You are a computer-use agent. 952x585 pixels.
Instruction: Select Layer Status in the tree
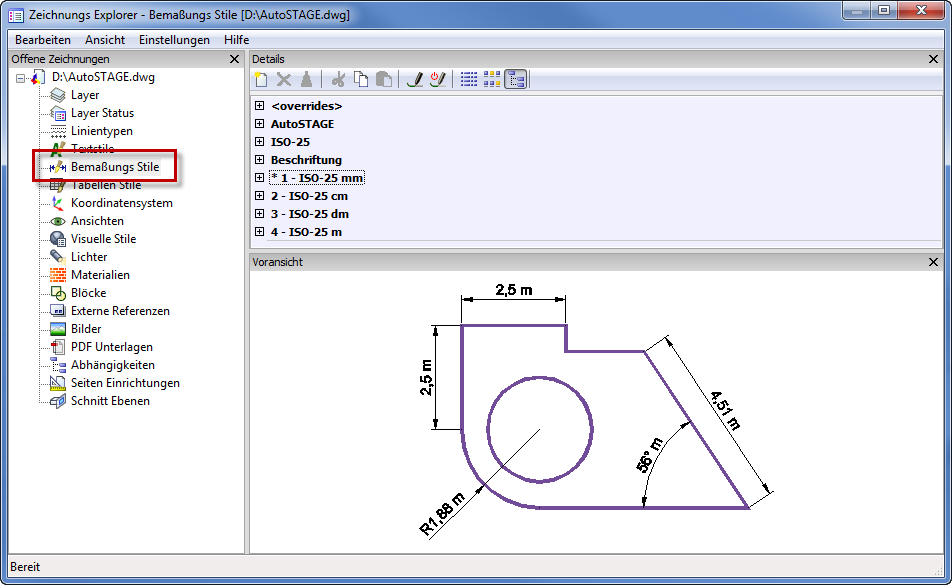pyautogui.click(x=102, y=113)
